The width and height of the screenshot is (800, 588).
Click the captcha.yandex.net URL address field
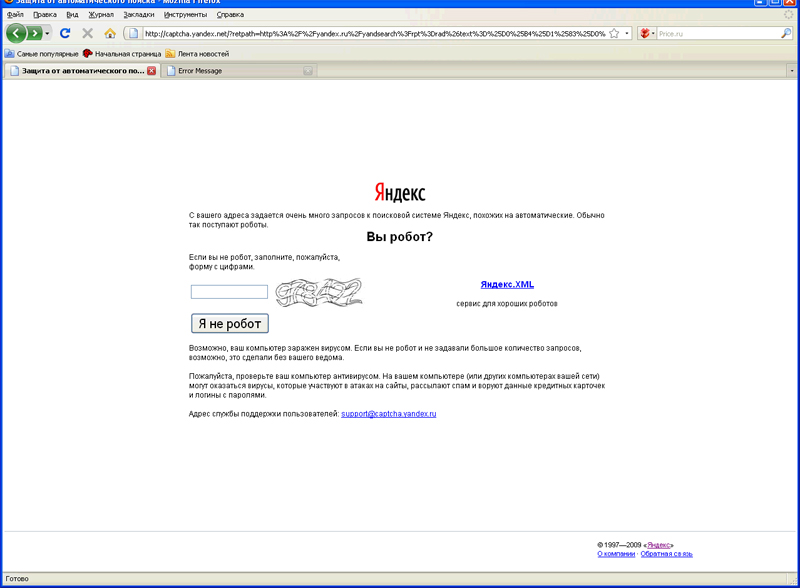[374, 34]
